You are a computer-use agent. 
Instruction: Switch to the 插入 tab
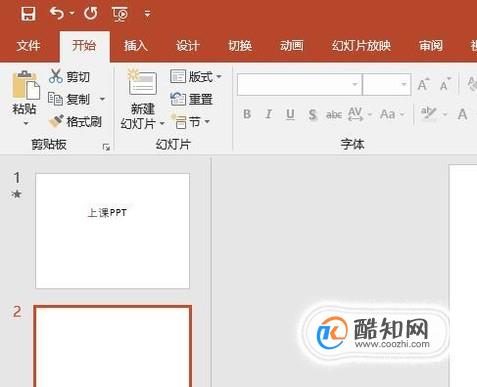(x=136, y=45)
